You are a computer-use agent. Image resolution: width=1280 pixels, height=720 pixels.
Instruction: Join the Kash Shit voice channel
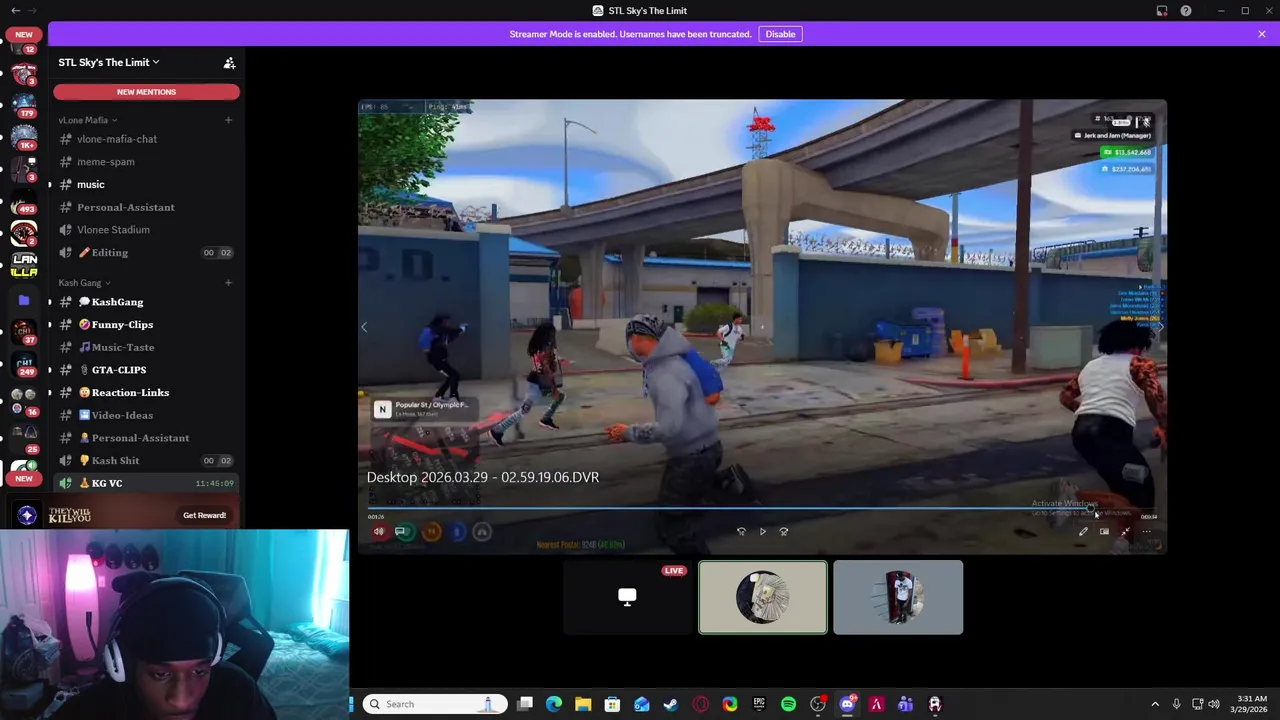click(145, 461)
